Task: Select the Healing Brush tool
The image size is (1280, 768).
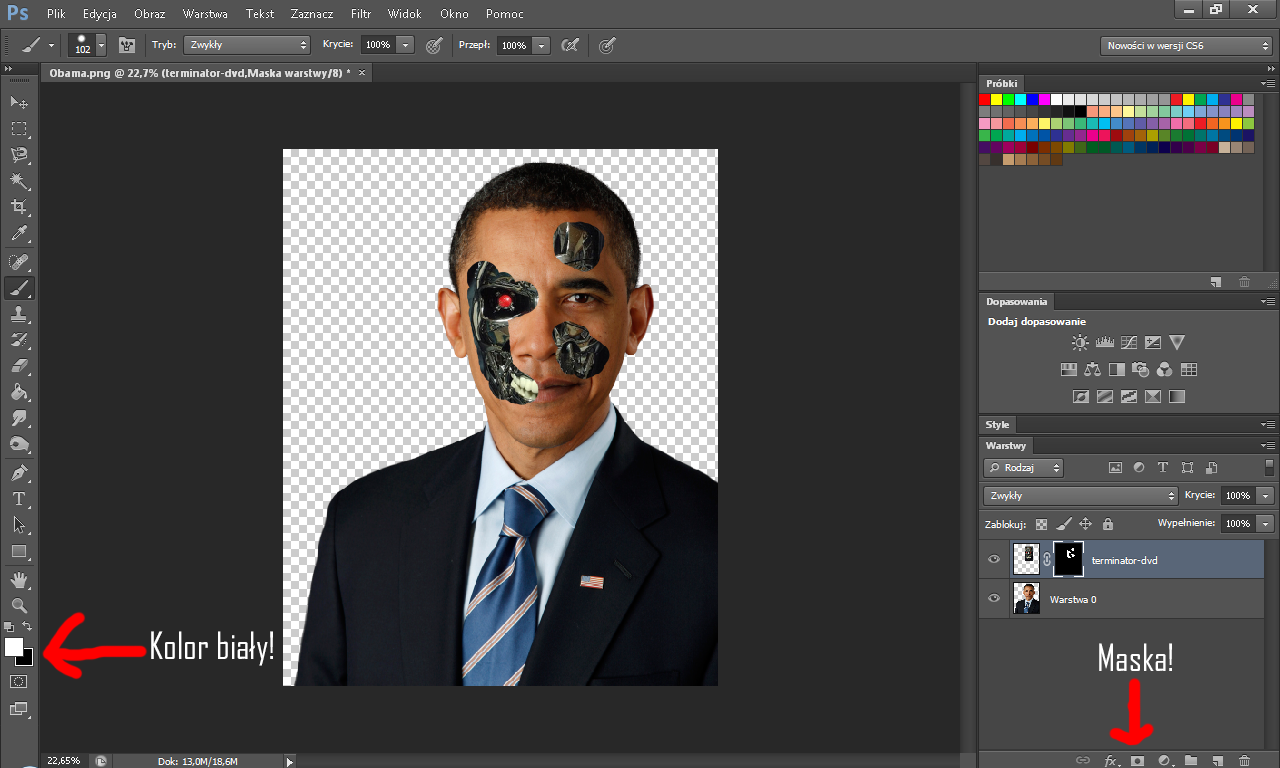Action: [19, 262]
